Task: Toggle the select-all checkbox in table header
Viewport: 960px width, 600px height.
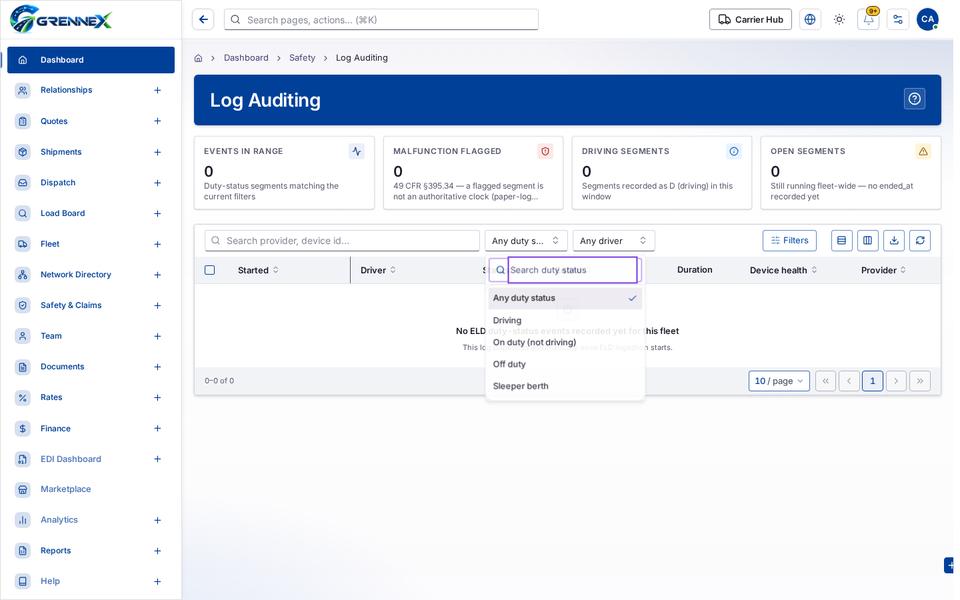Action: [x=209, y=270]
